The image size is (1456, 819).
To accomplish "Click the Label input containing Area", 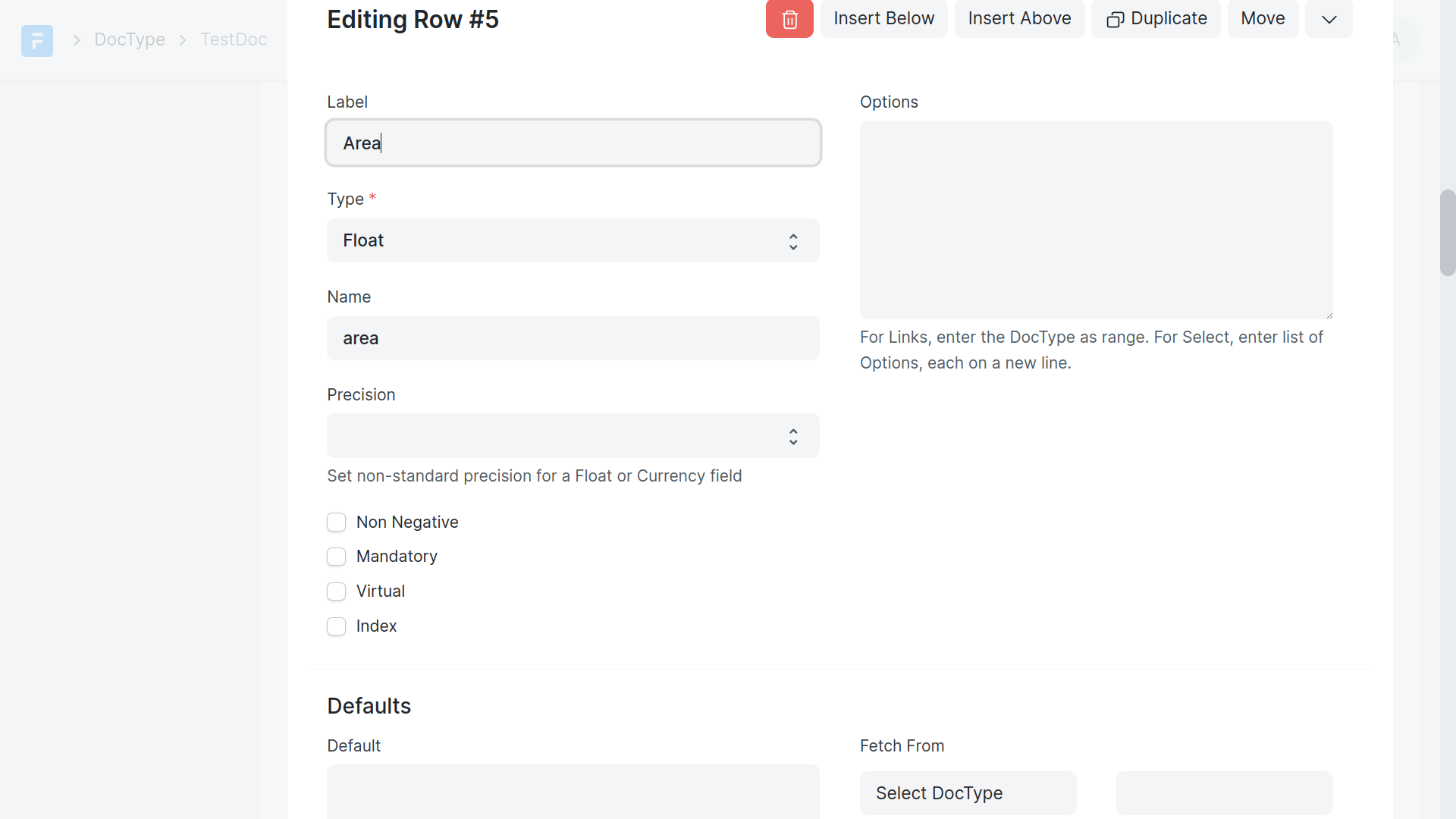I will point(573,143).
